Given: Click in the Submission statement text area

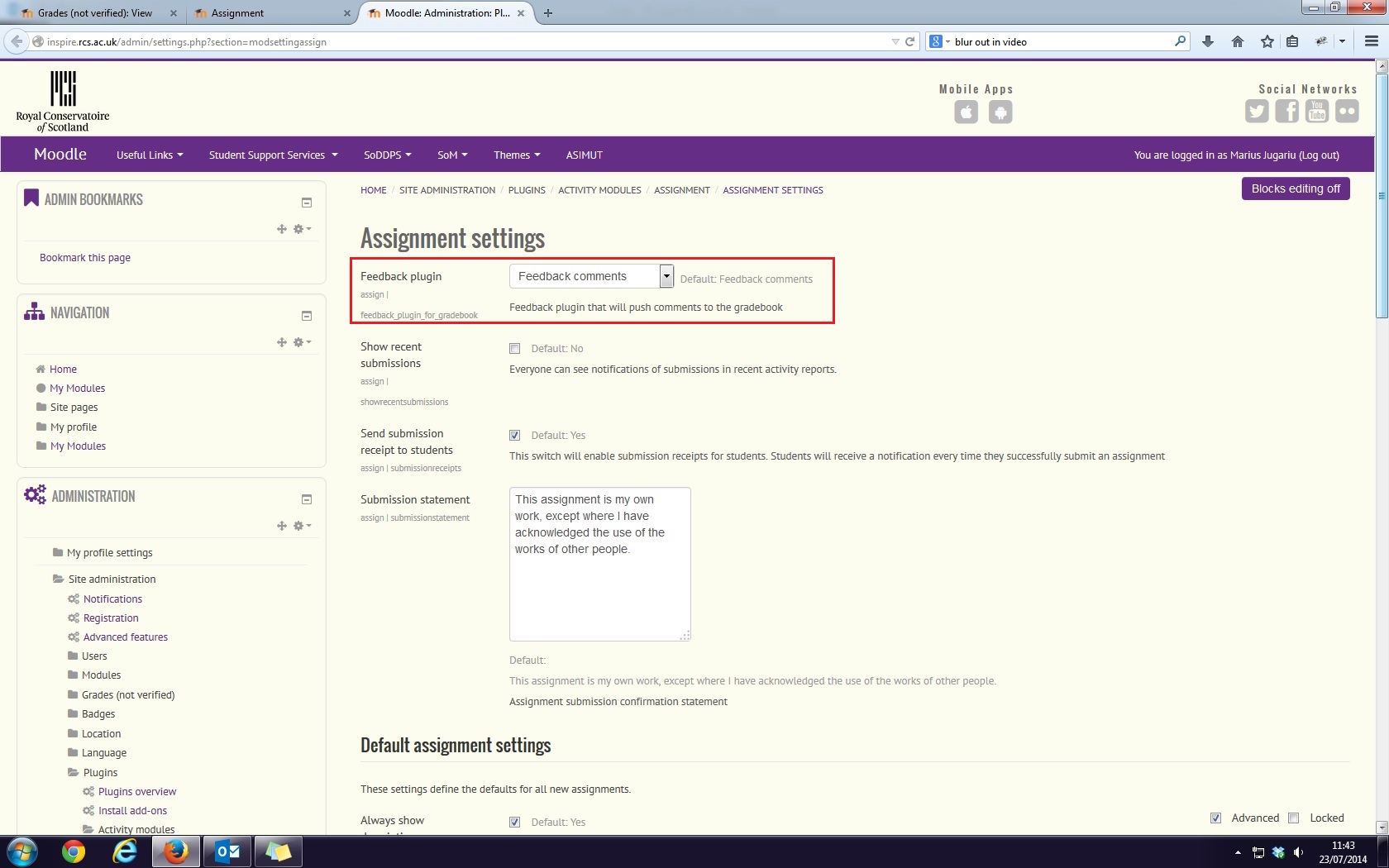Looking at the screenshot, I should [x=599, y=564].
